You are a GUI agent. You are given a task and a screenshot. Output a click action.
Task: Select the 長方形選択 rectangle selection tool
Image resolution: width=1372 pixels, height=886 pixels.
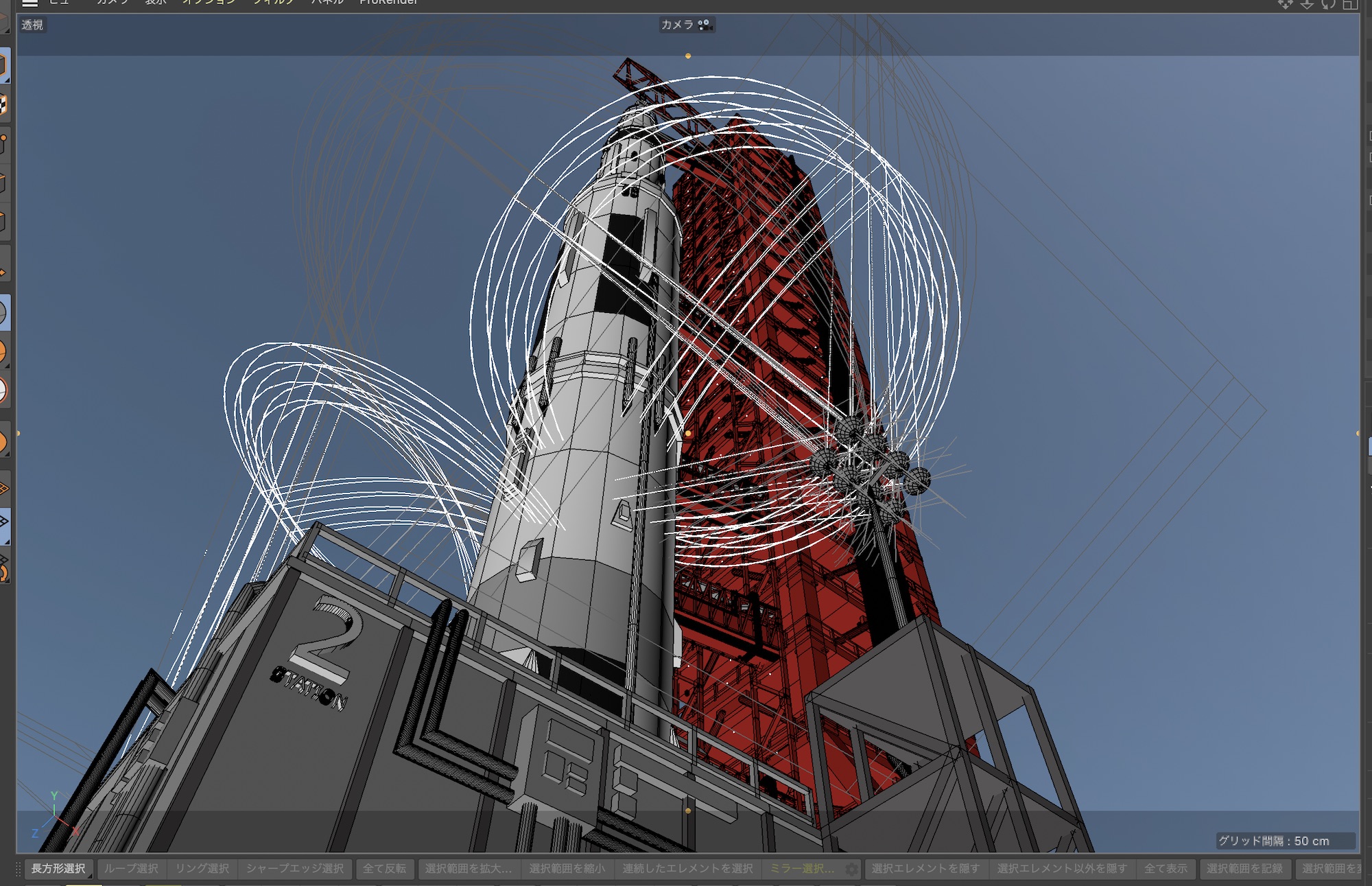58,869
